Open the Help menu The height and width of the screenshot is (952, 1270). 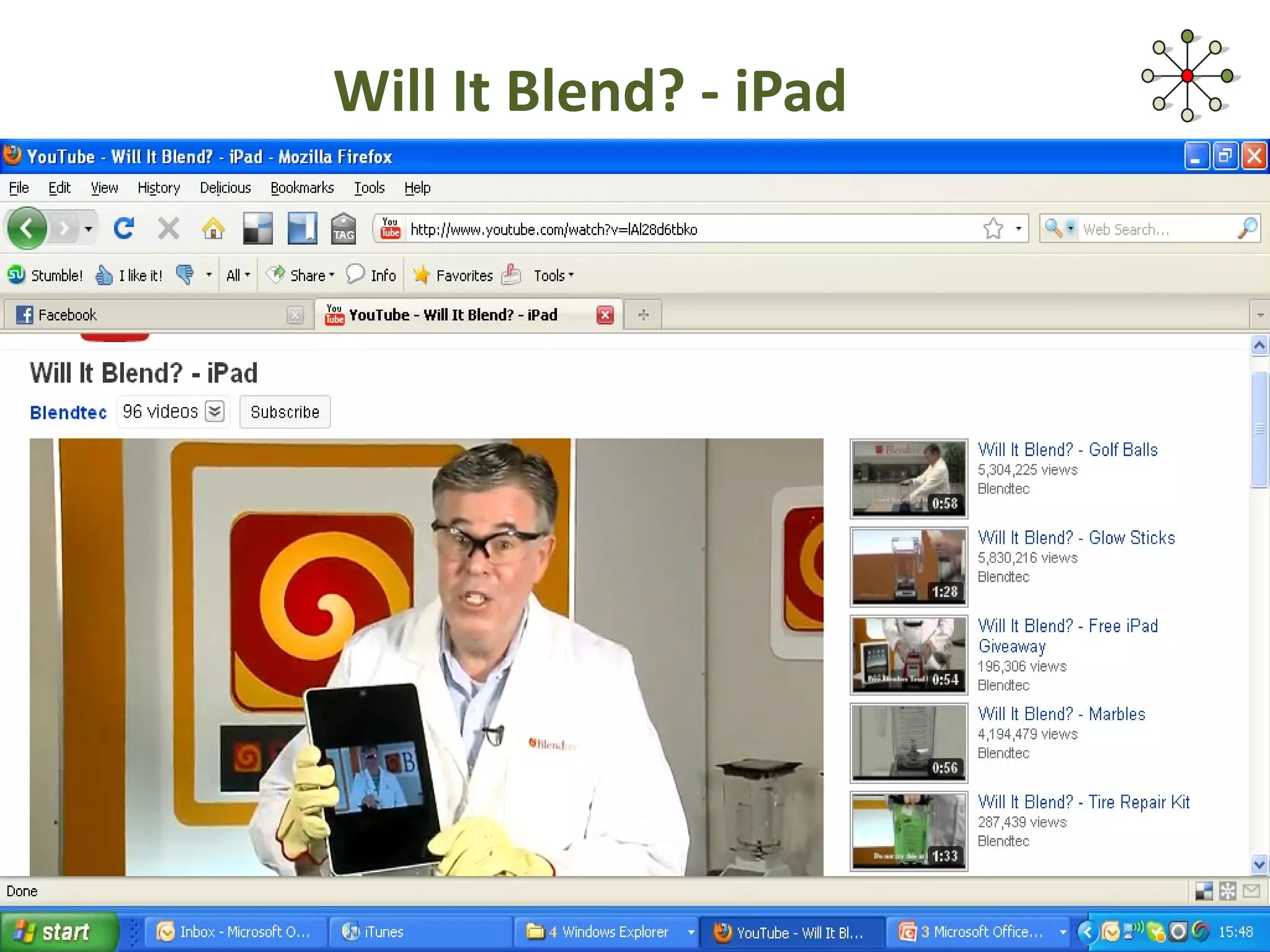[417, 188]
